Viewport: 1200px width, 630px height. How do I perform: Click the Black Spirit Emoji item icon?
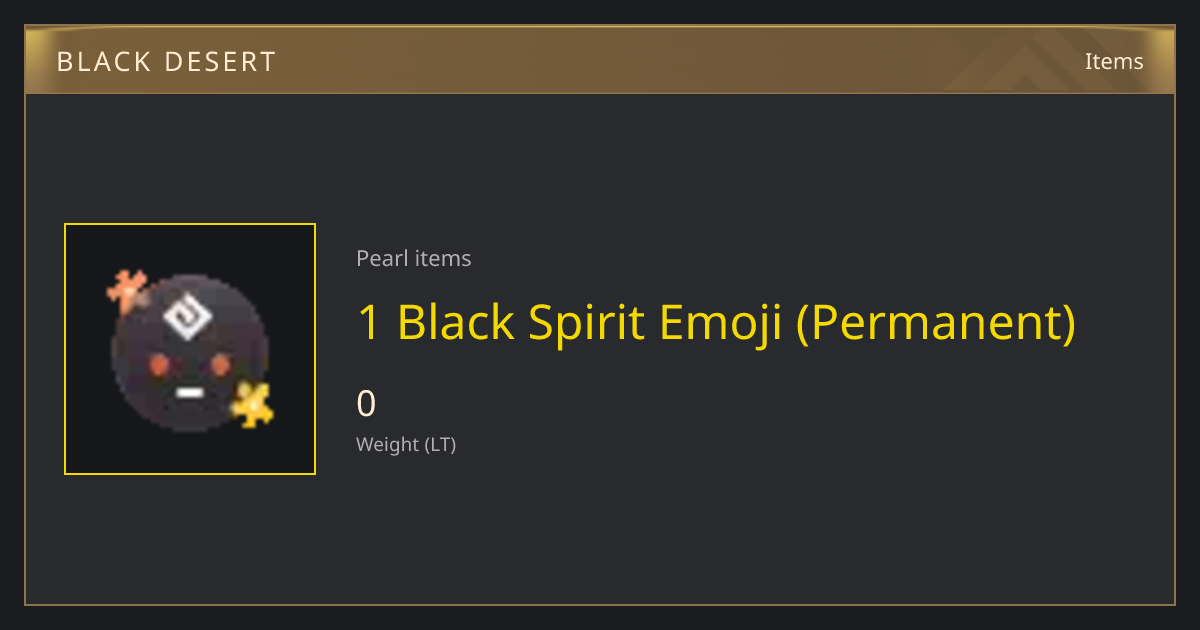[190, 349]
